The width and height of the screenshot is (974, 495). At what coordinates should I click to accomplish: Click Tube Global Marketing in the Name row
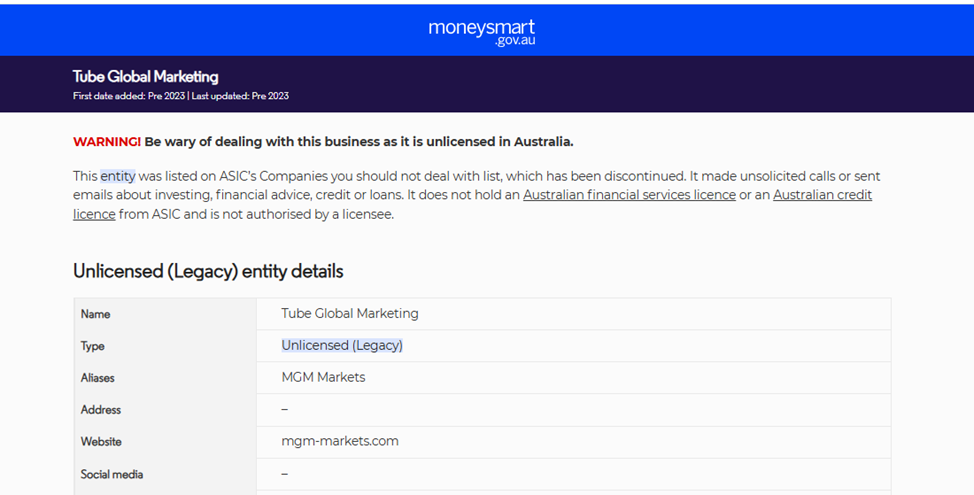tap(350, 314)
